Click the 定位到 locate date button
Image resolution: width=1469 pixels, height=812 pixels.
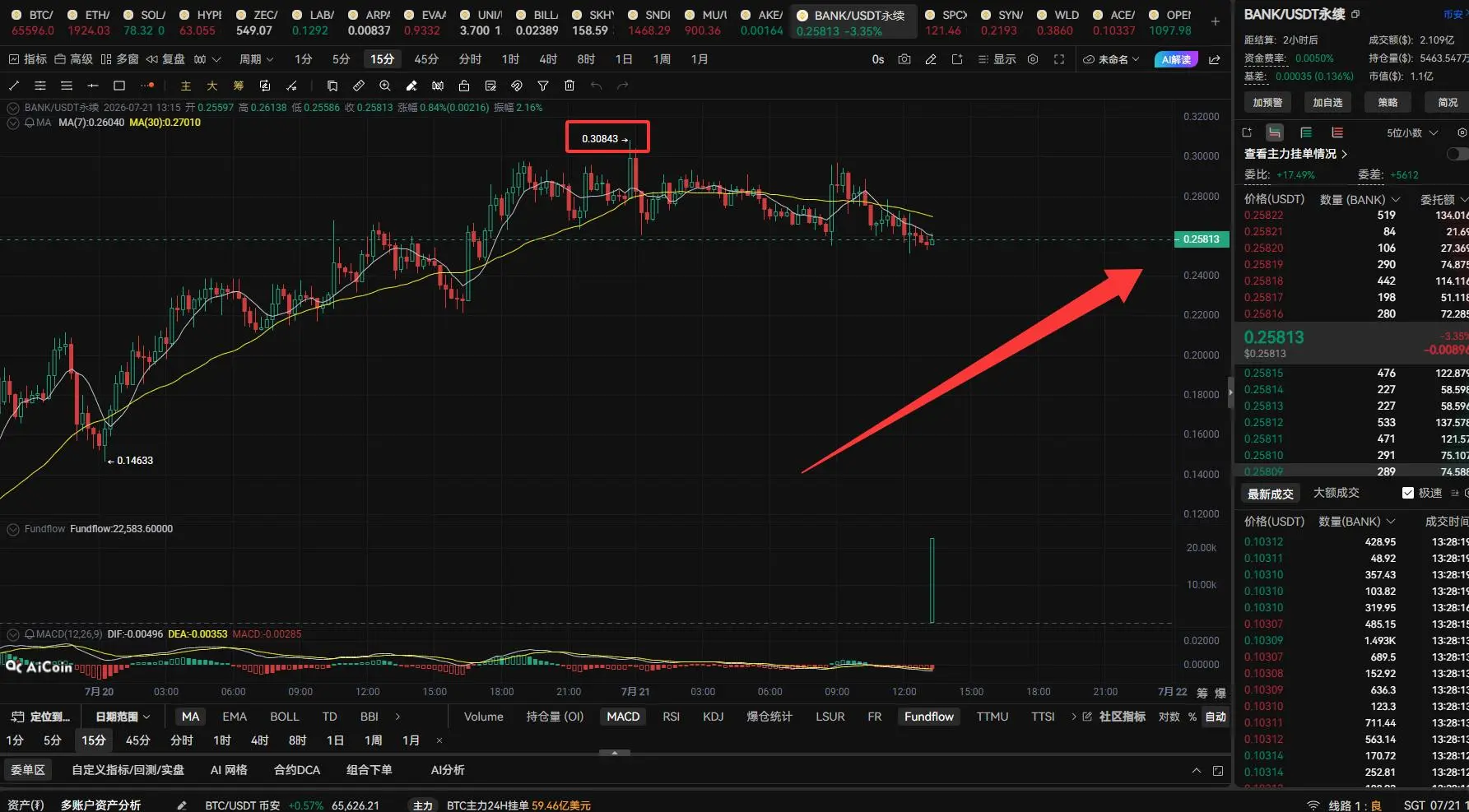click(x=41, y=717)
